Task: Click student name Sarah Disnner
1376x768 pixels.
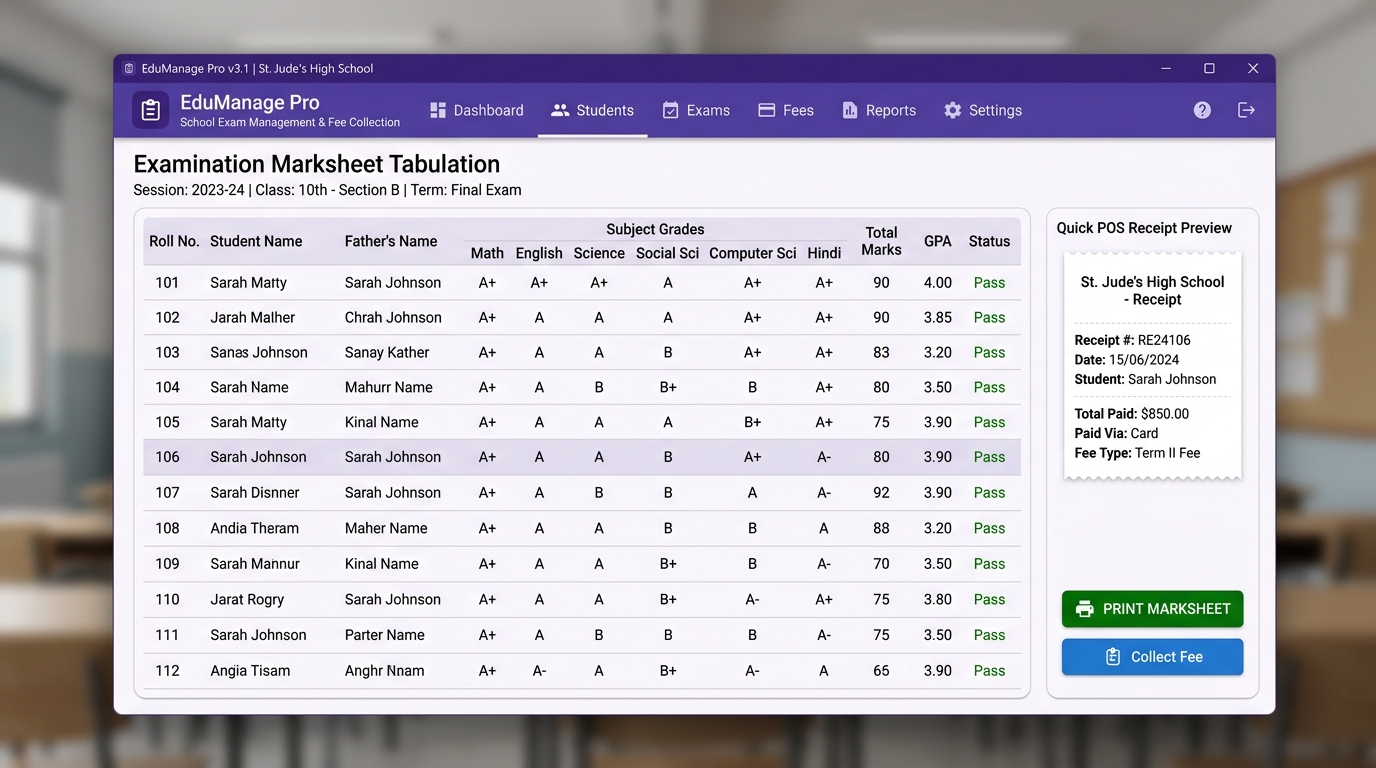Action: tap(255, 493)
